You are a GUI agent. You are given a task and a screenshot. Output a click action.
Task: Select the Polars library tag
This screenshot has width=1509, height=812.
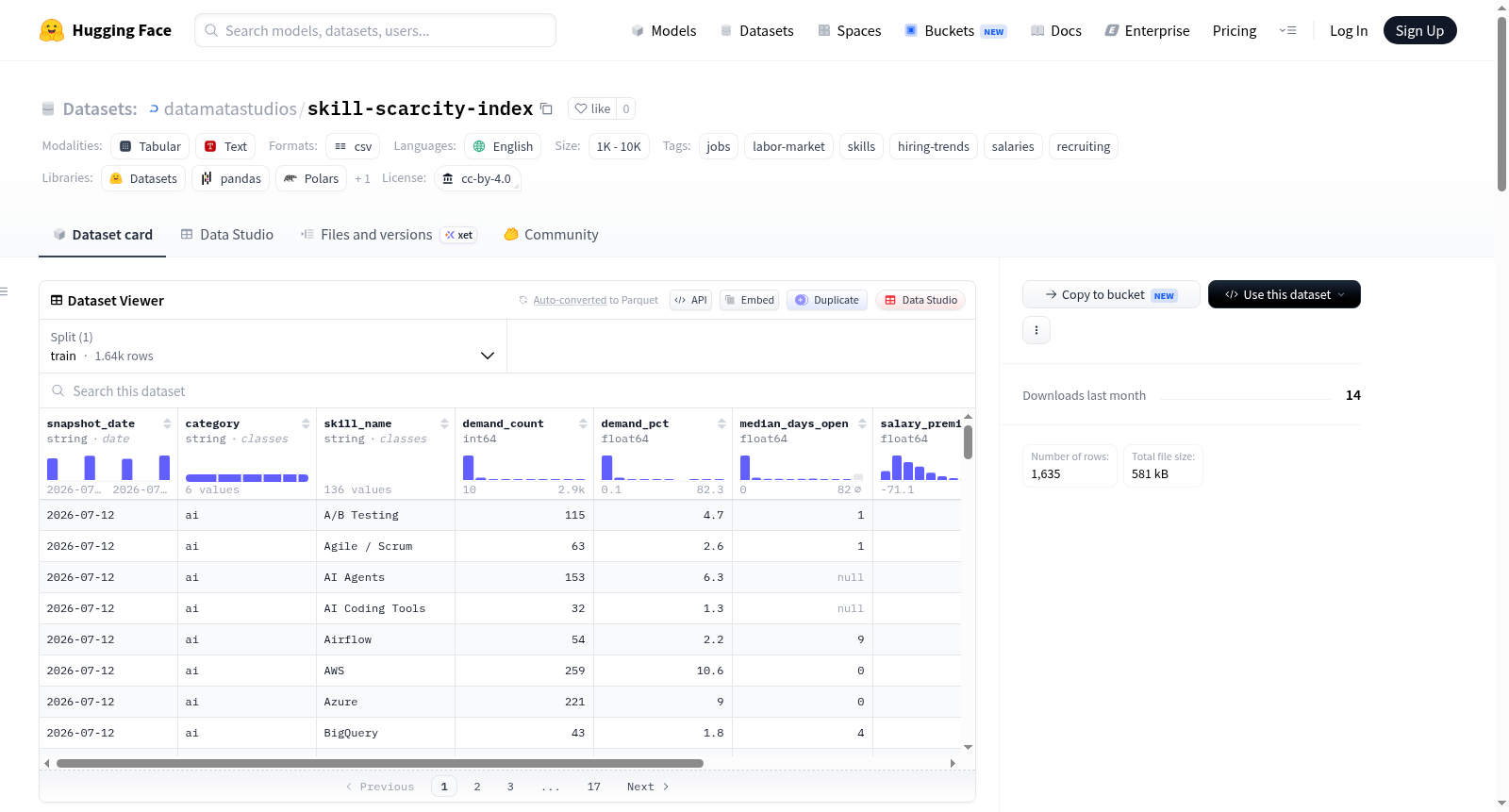[x=311, y=178]
